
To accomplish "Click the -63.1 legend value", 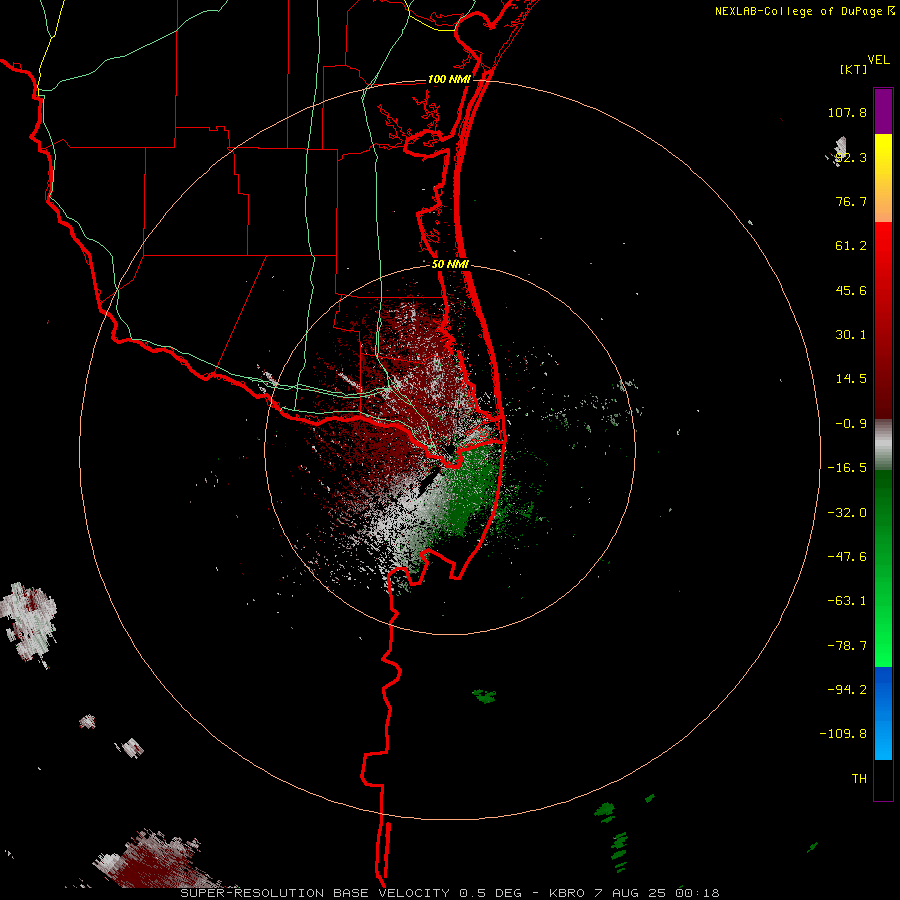I will (847, 601).
